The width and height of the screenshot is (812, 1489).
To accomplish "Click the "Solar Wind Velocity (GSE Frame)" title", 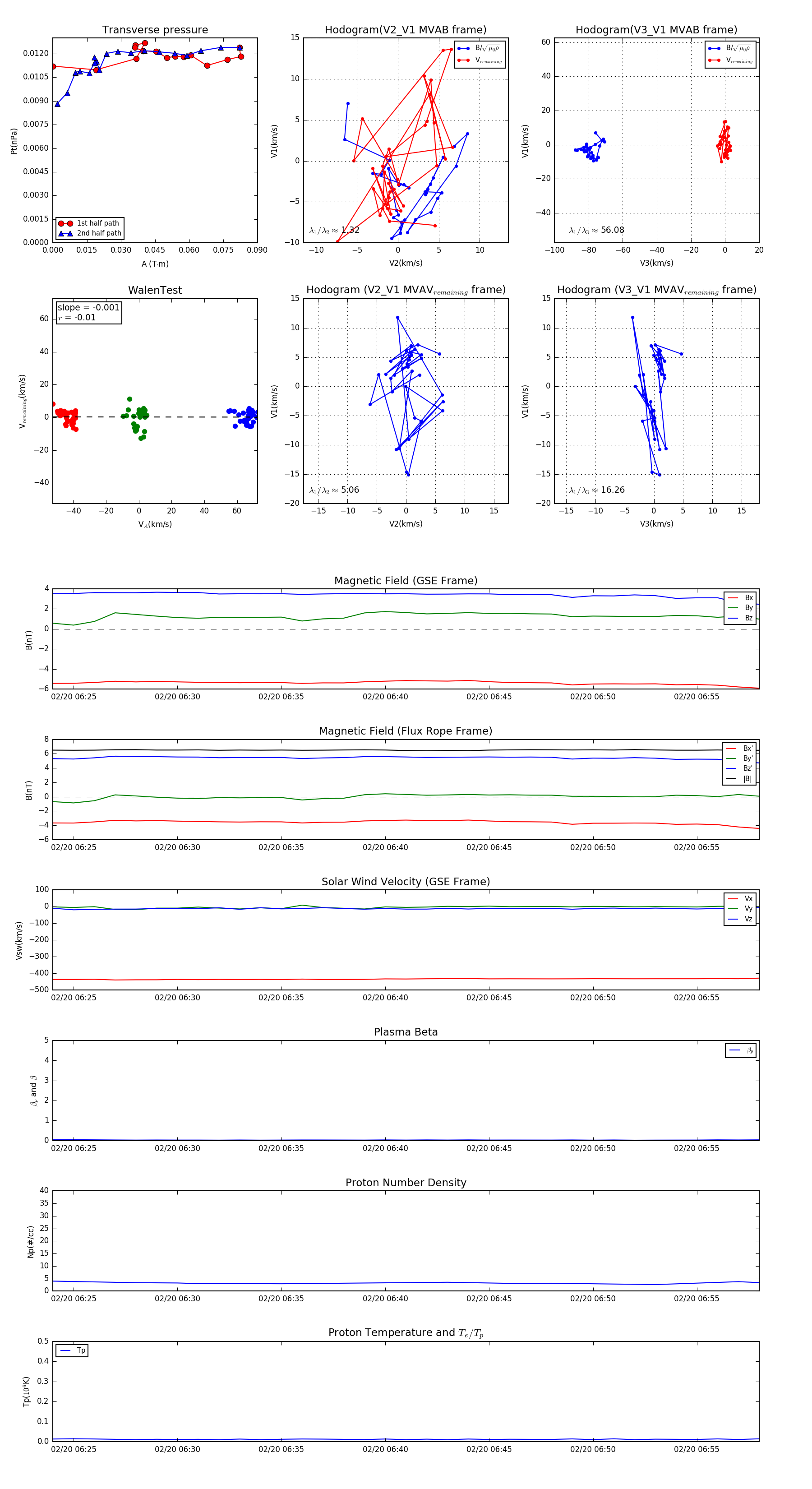I will (406, 882).
